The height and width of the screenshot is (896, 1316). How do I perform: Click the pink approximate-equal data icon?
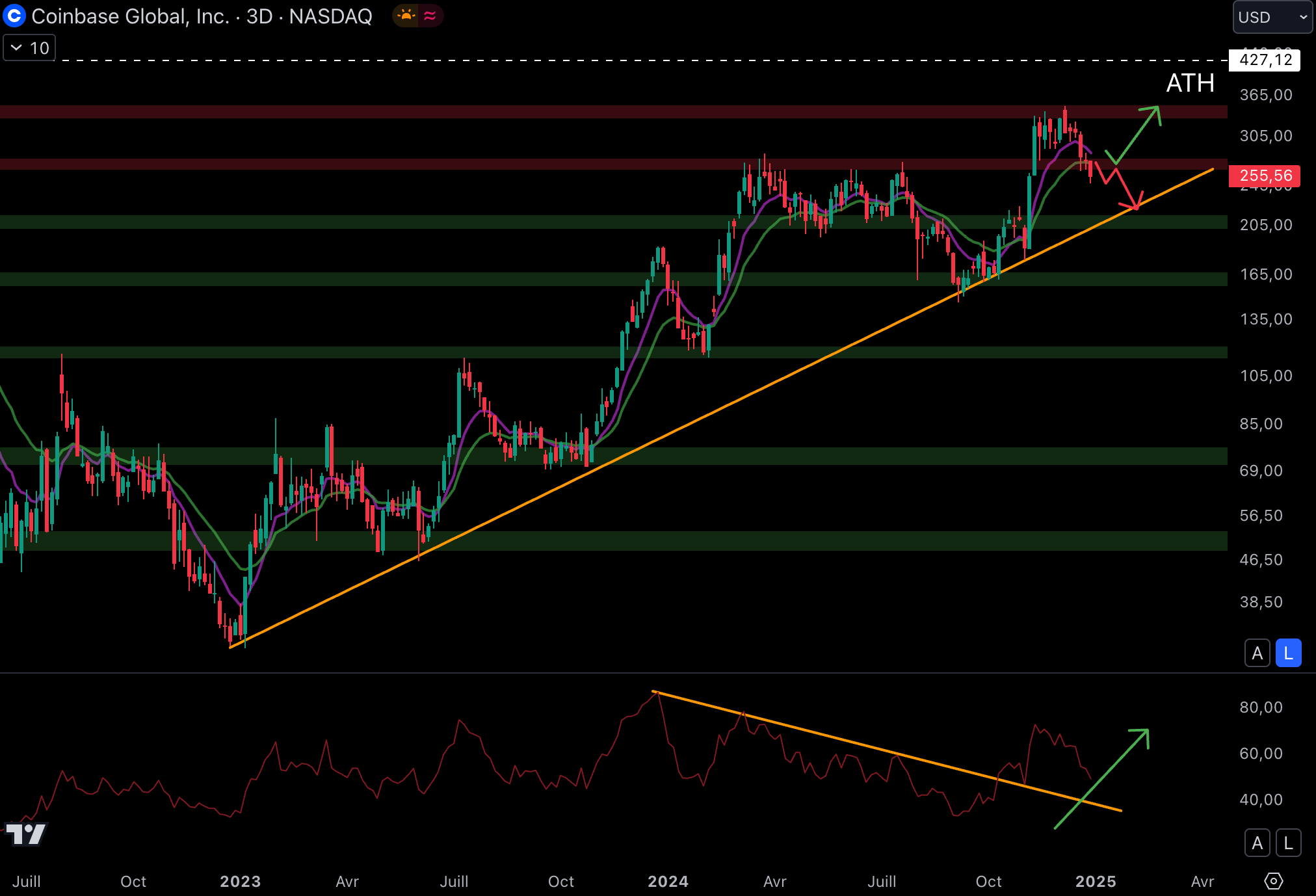coord(430,16)
